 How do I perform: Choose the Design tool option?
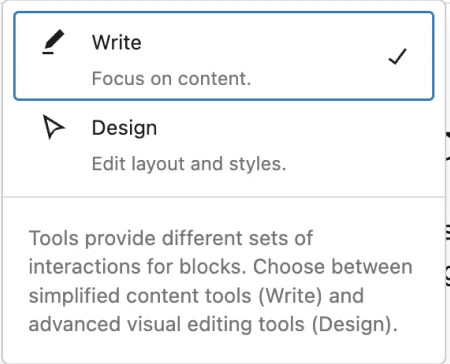(224, 145)
